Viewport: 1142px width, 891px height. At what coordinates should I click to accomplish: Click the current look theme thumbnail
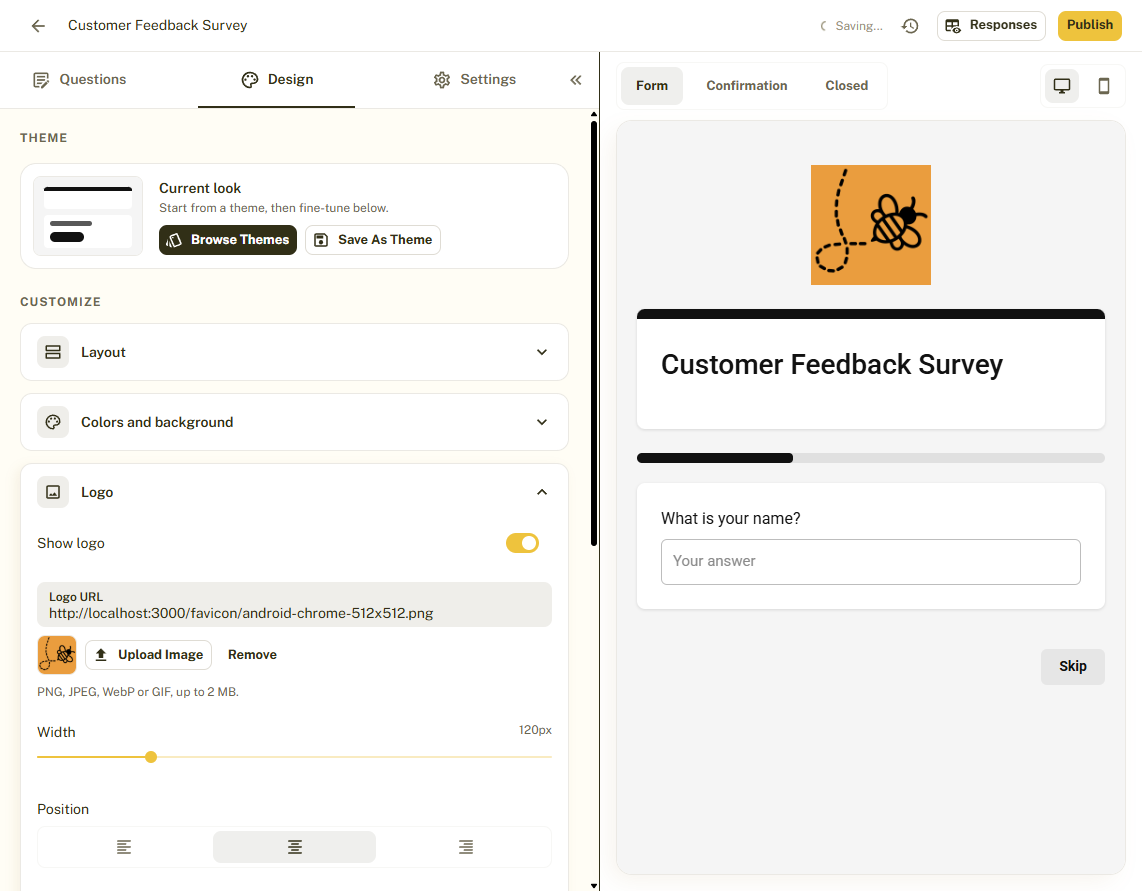pyautogui.click(x=88, y=216)
